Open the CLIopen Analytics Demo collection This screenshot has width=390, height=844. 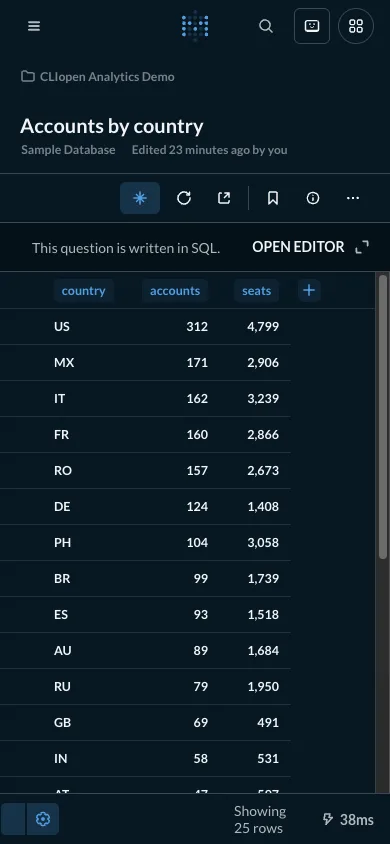click(x=97, y=76)
